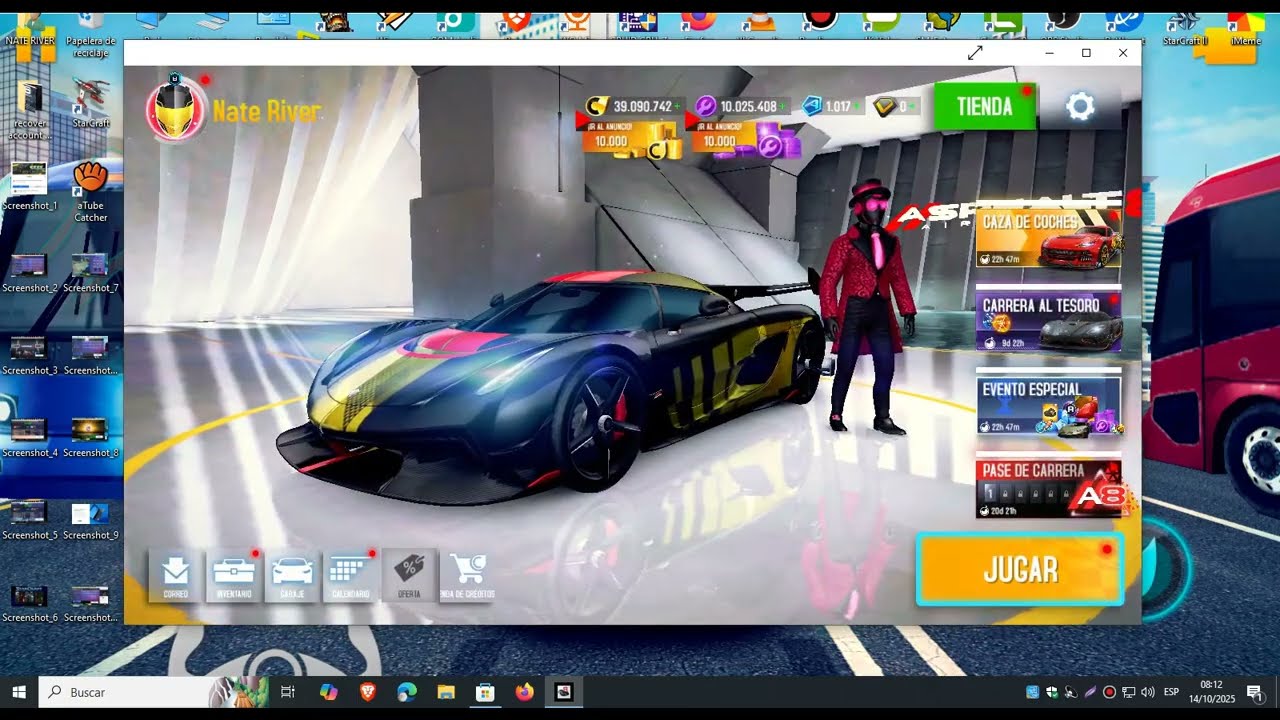The image size is (1280, 720).
Task: Click the Windows Start button
Action: [18, 692]
